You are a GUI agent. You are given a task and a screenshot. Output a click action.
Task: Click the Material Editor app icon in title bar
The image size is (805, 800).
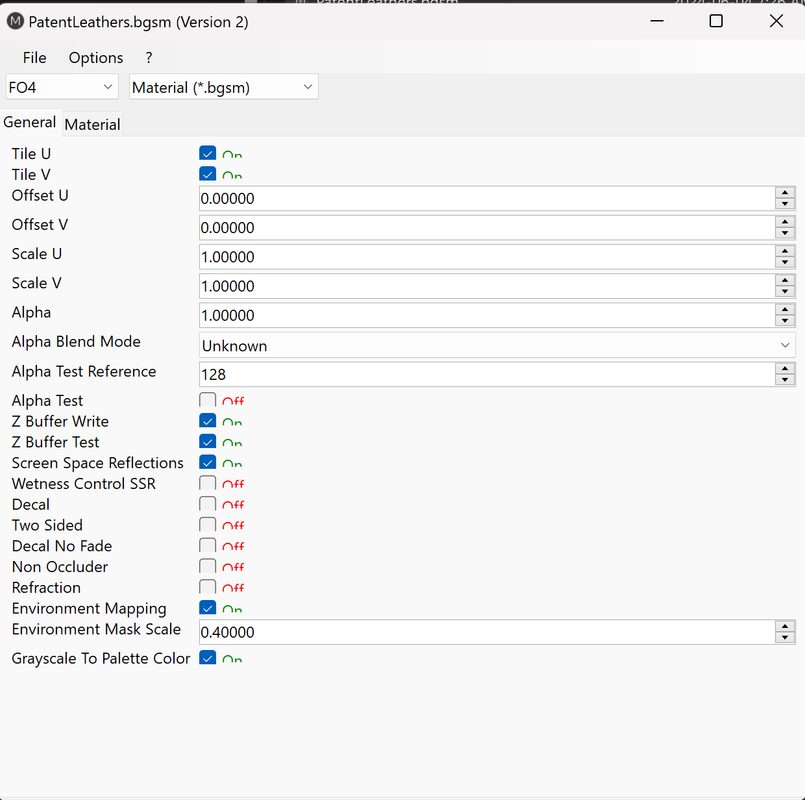coord(15,21)
